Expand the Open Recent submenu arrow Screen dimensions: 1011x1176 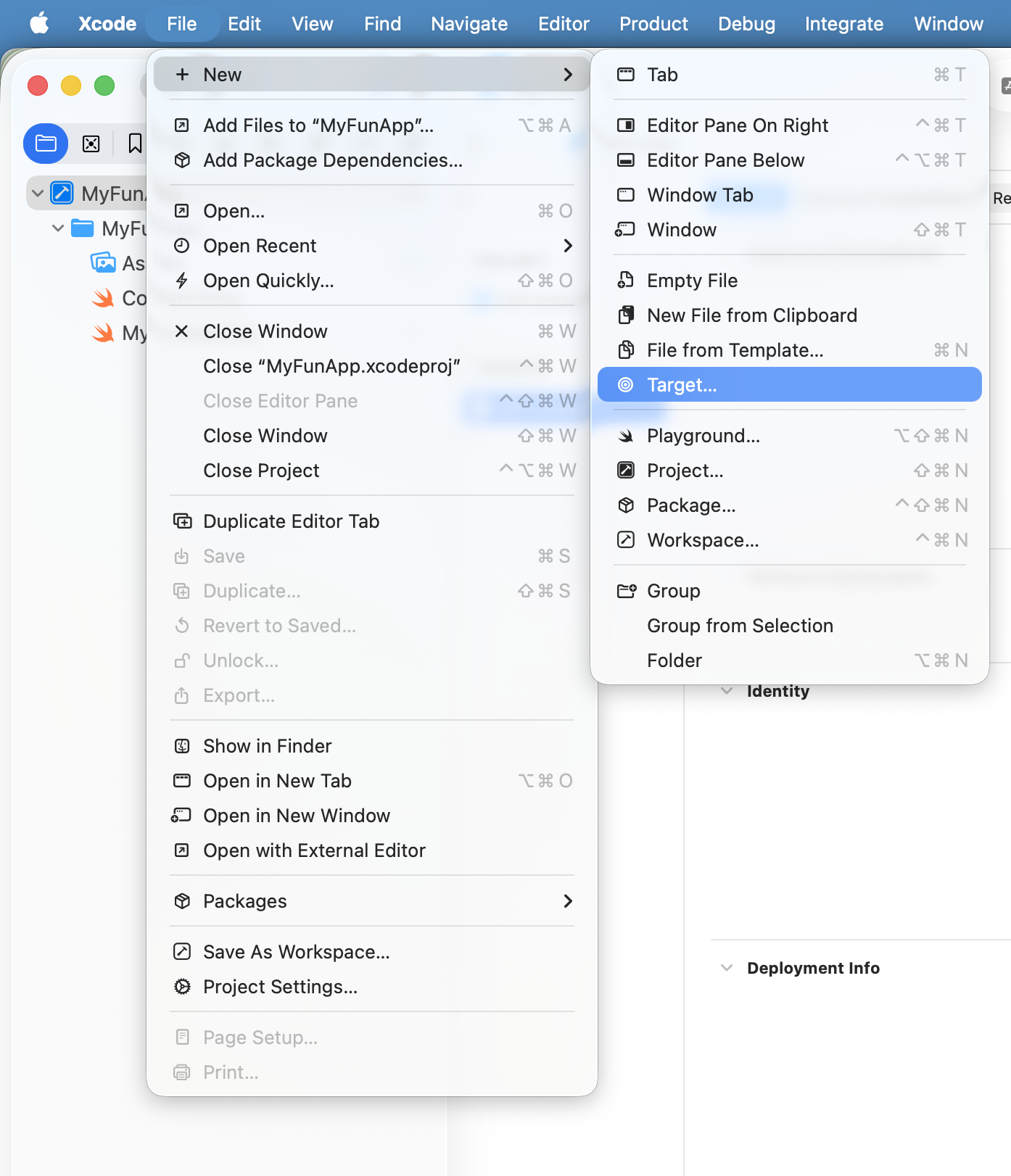point(568,246)
